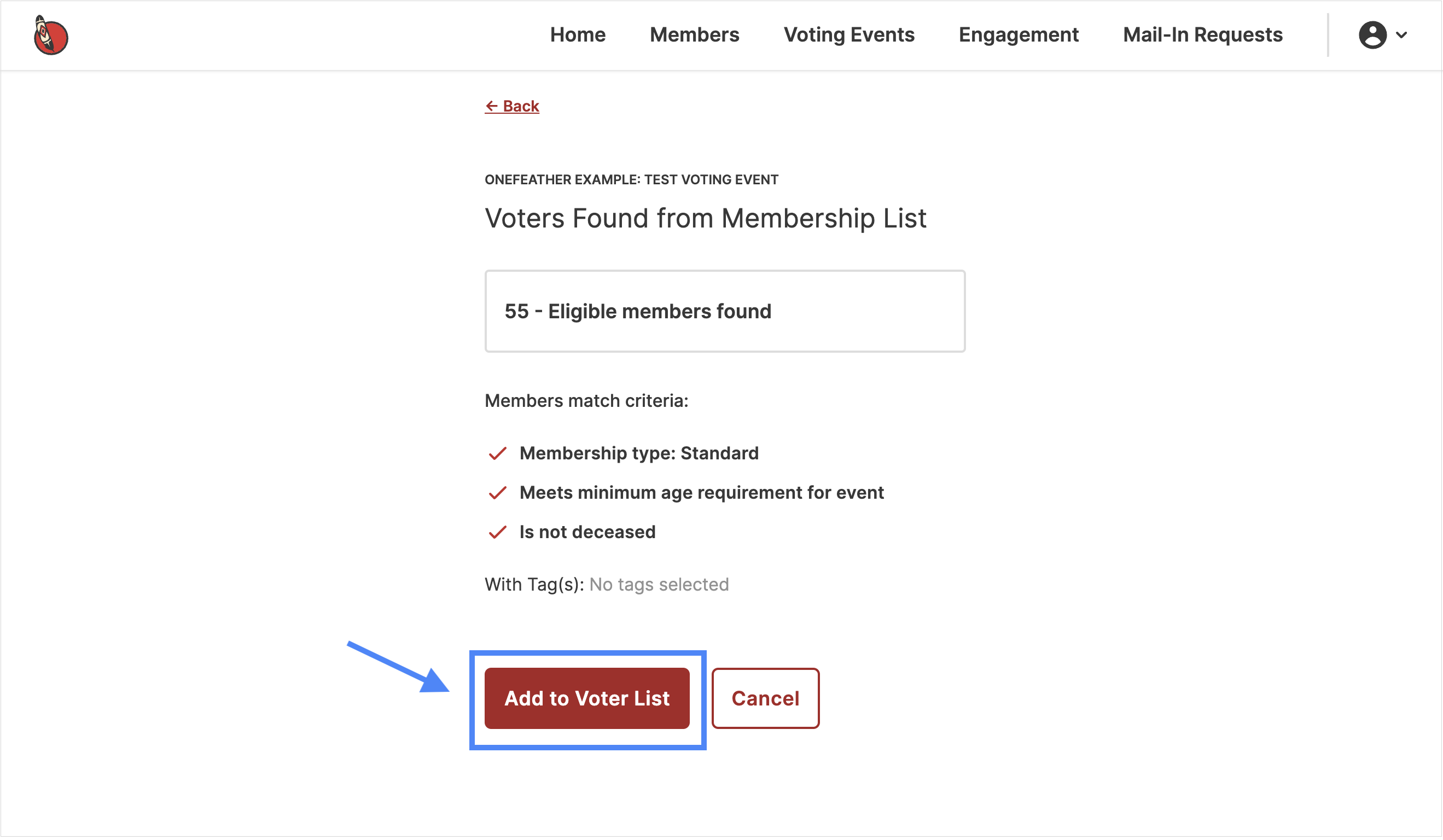This screenshot has height=840, width=1443.
Task: Expand the account dropdown chevron
Action: 1403,35
